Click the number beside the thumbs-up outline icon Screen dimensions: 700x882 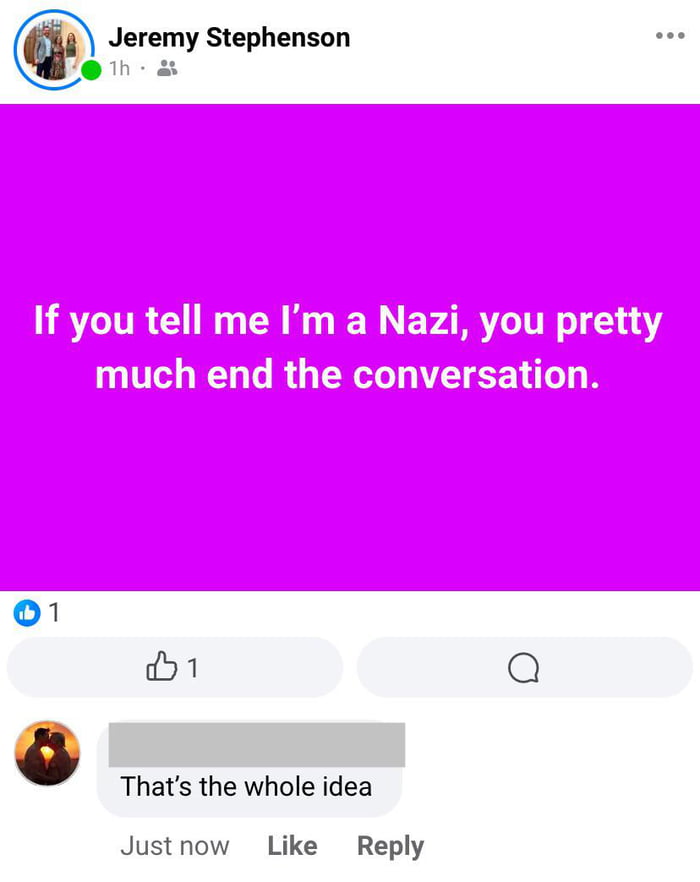193,667
